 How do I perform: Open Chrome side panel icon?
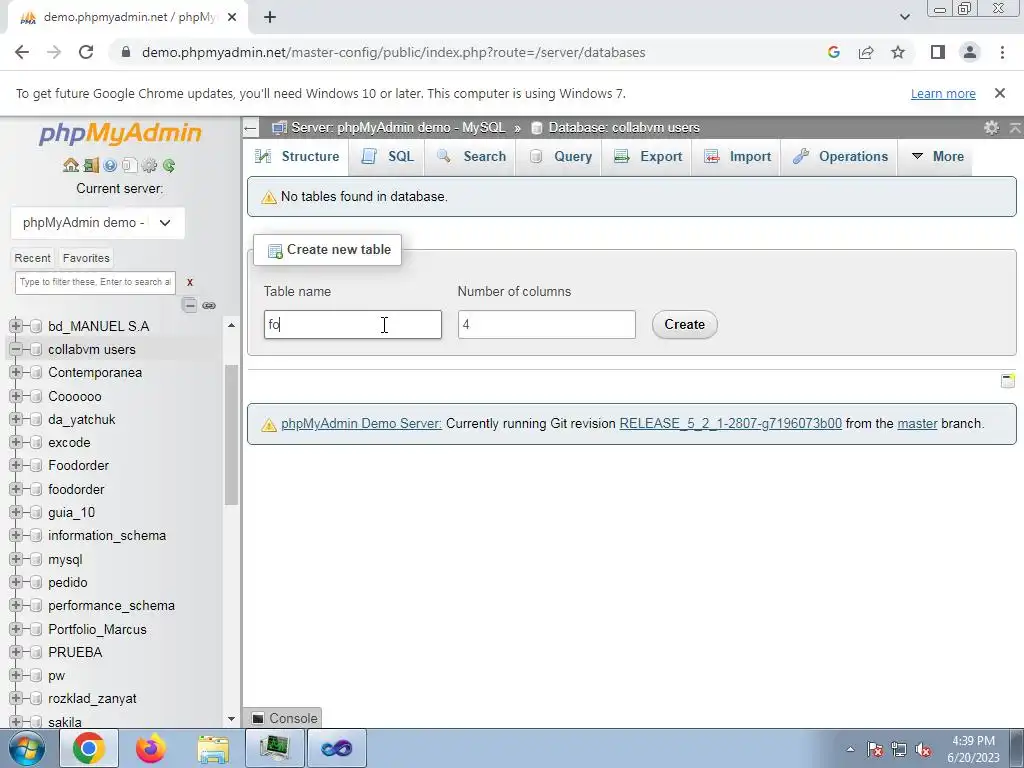click(x=938, y=52)
